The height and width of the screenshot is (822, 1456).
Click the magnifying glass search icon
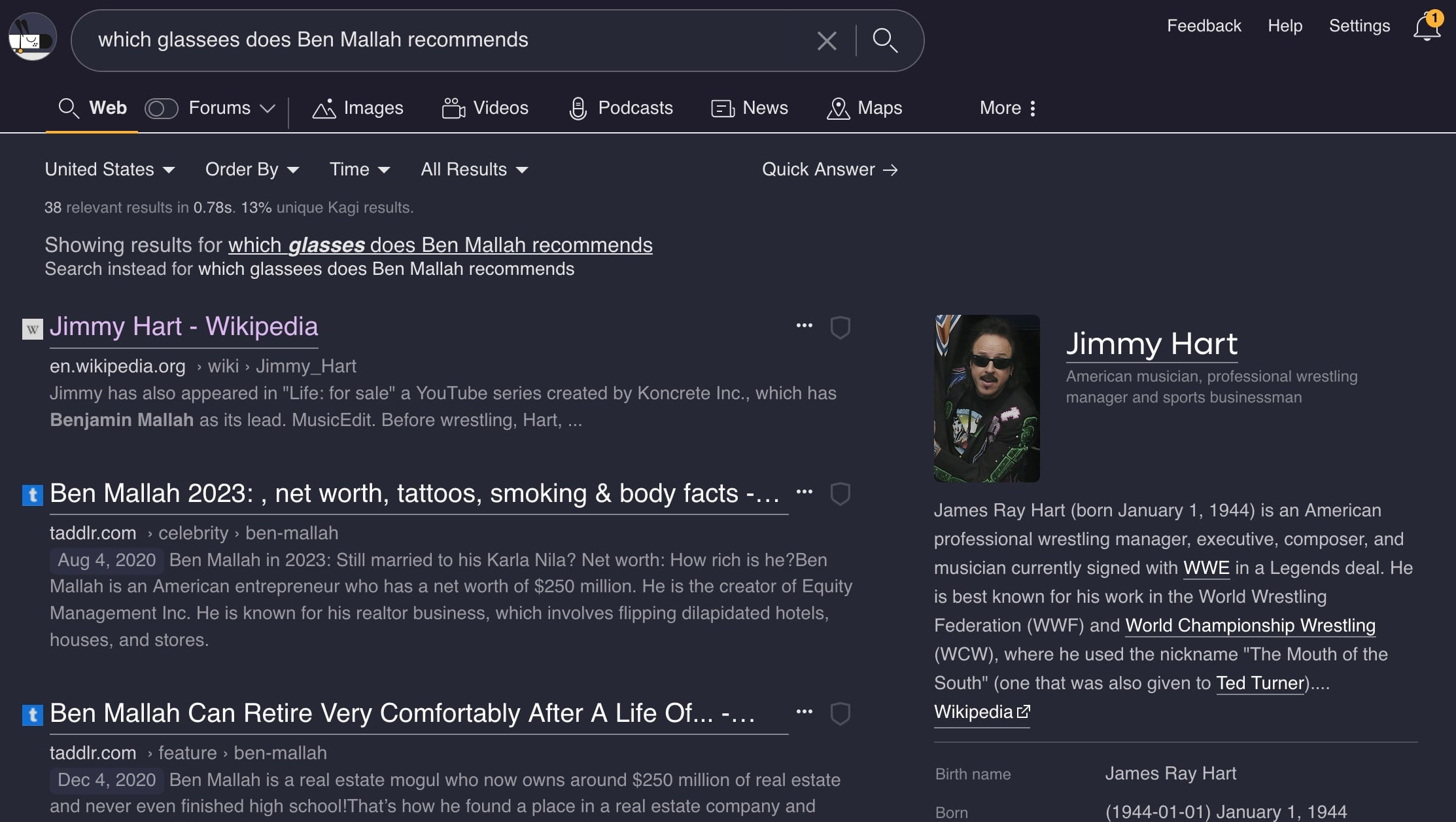[884, 41]
